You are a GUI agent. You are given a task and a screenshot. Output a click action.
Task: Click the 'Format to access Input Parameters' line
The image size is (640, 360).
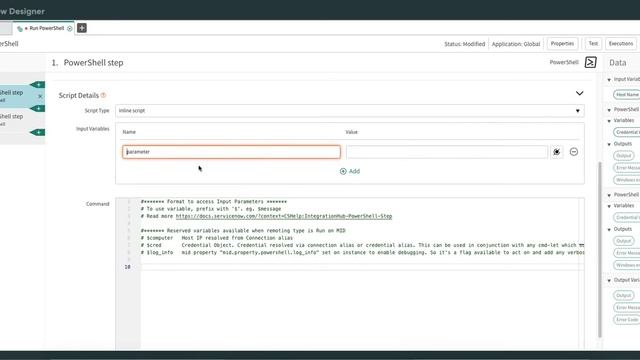click(214, 202)
